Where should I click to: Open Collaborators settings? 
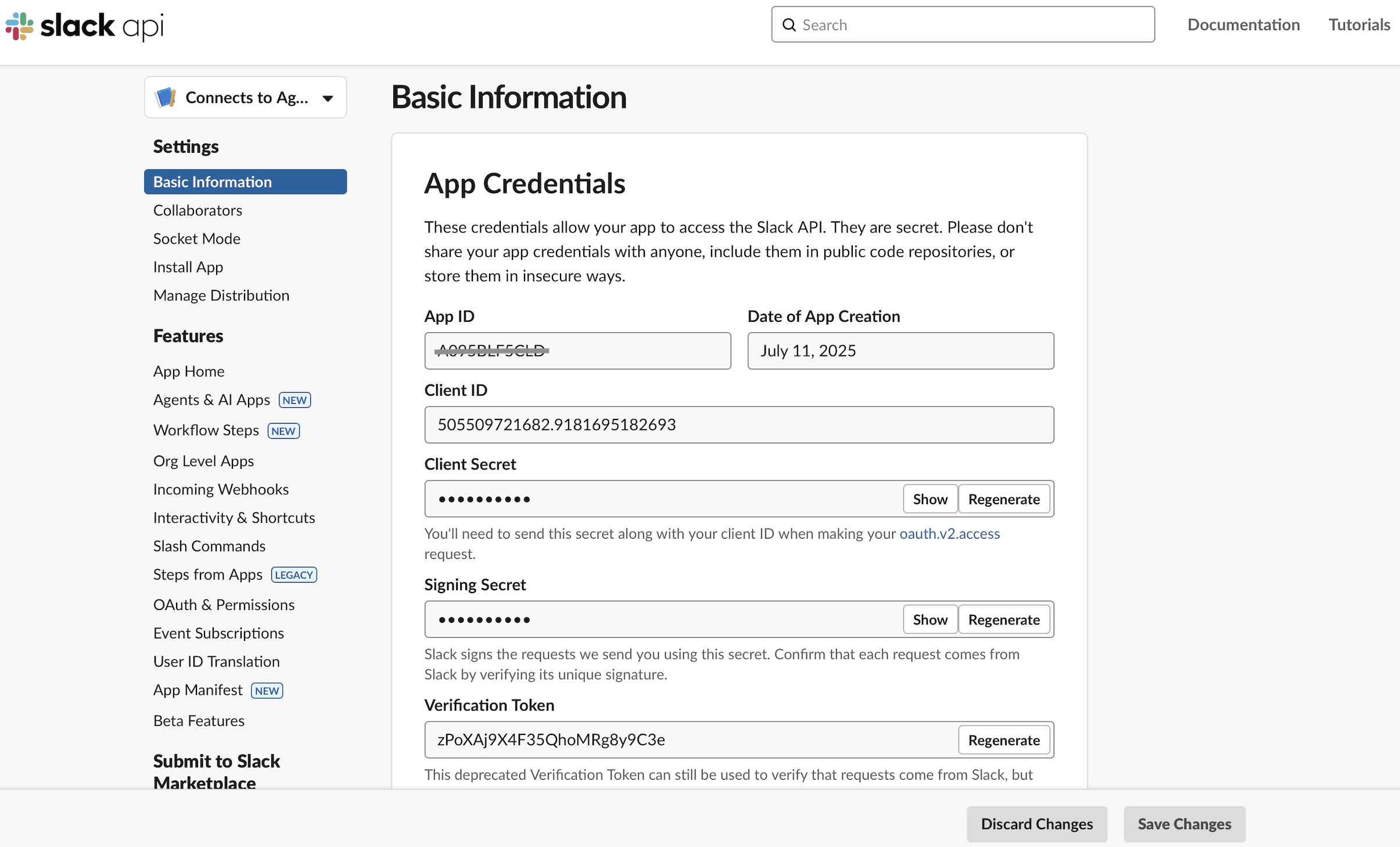[198, 210]
